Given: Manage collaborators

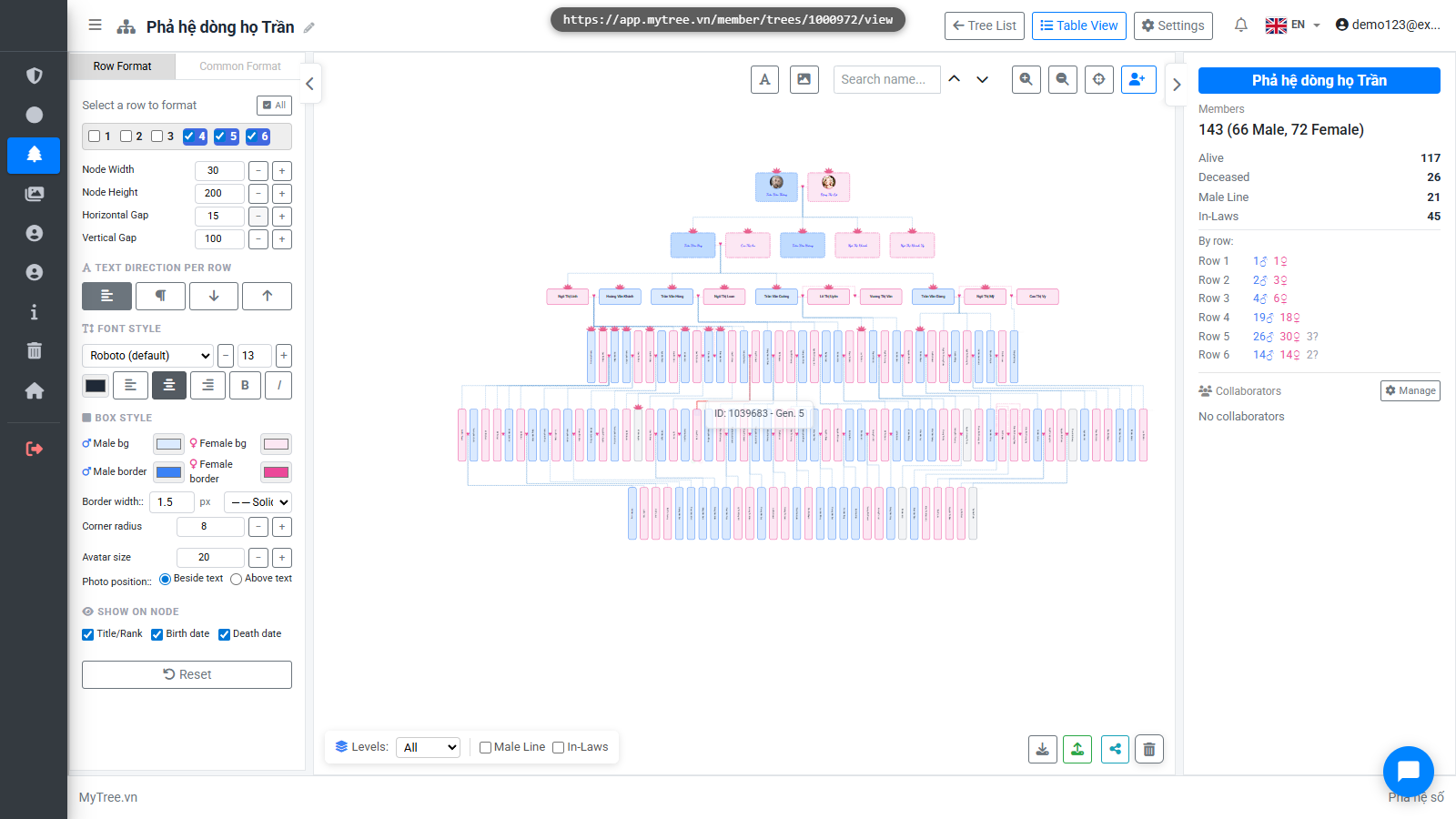Looking at the screenshot, I should 1410,390.
